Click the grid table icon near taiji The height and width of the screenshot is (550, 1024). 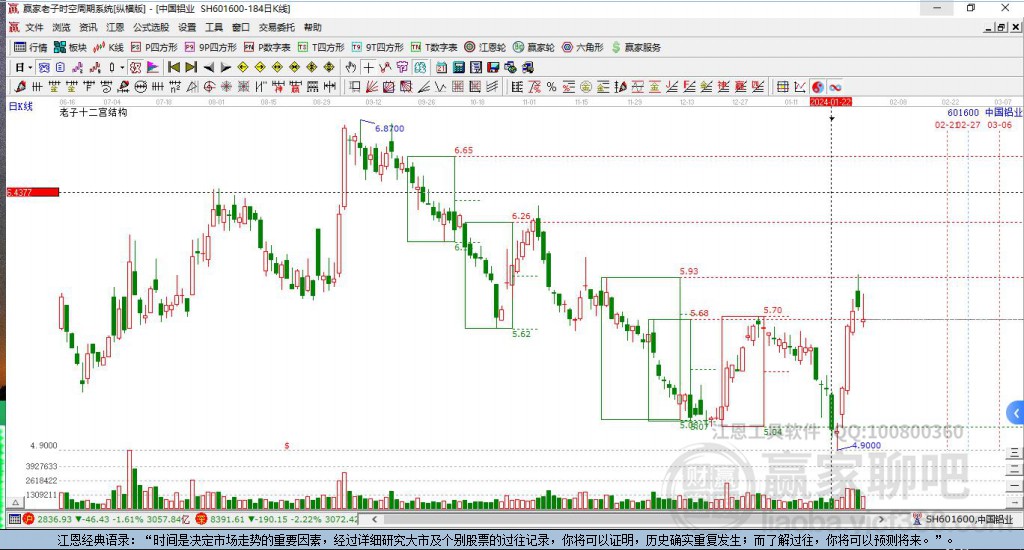[782, 86]
